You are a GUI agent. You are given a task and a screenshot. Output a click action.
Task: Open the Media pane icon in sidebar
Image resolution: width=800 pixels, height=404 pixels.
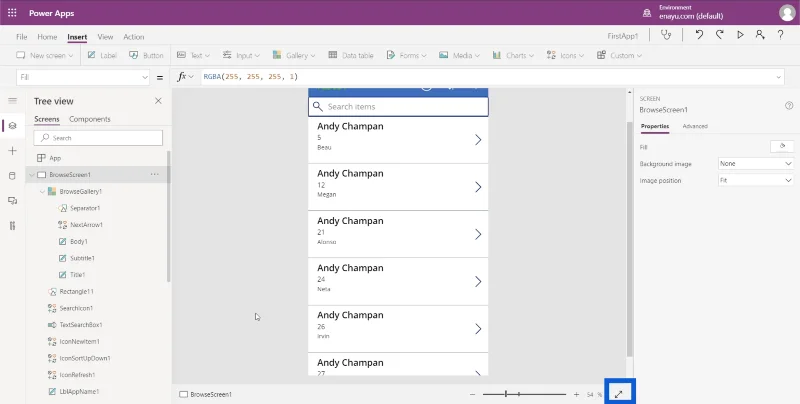(13, 201)
